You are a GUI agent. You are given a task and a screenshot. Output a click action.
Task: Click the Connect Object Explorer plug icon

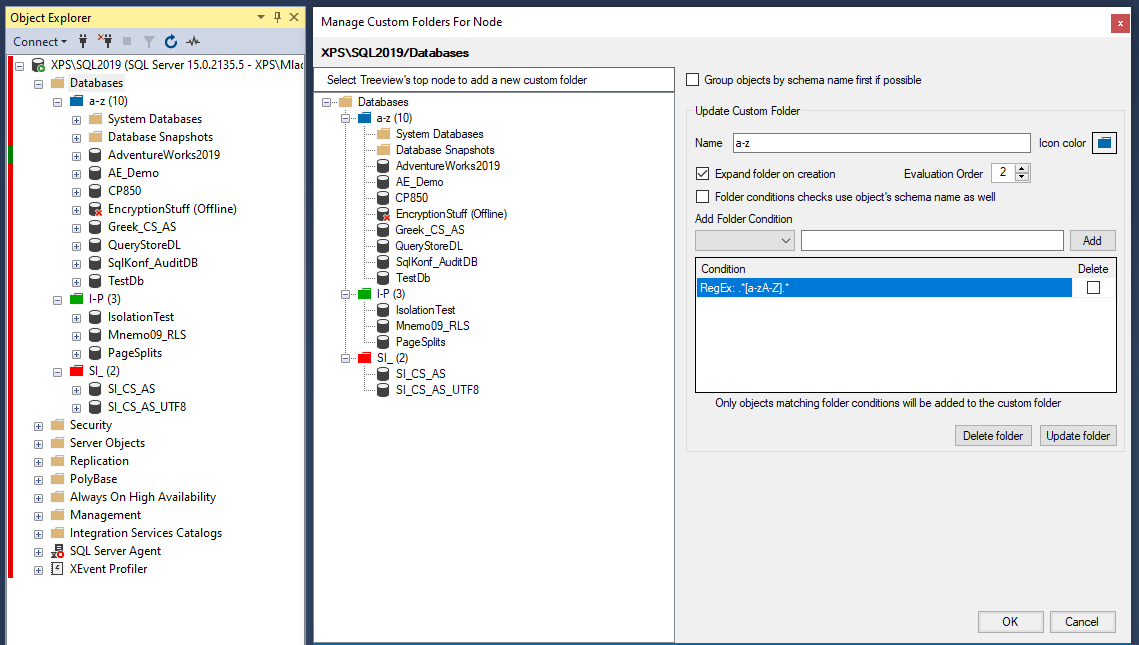[x=83, y=41]
